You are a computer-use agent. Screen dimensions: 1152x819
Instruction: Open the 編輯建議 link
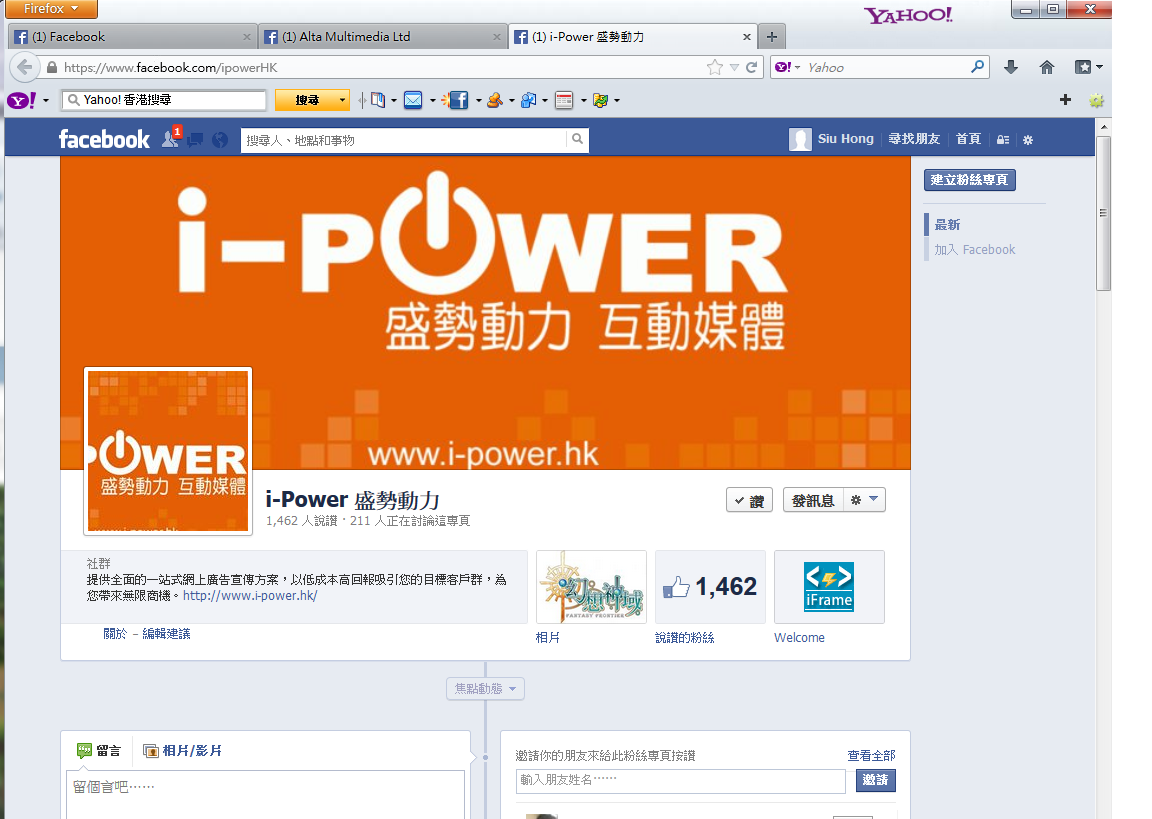[166, 634]
